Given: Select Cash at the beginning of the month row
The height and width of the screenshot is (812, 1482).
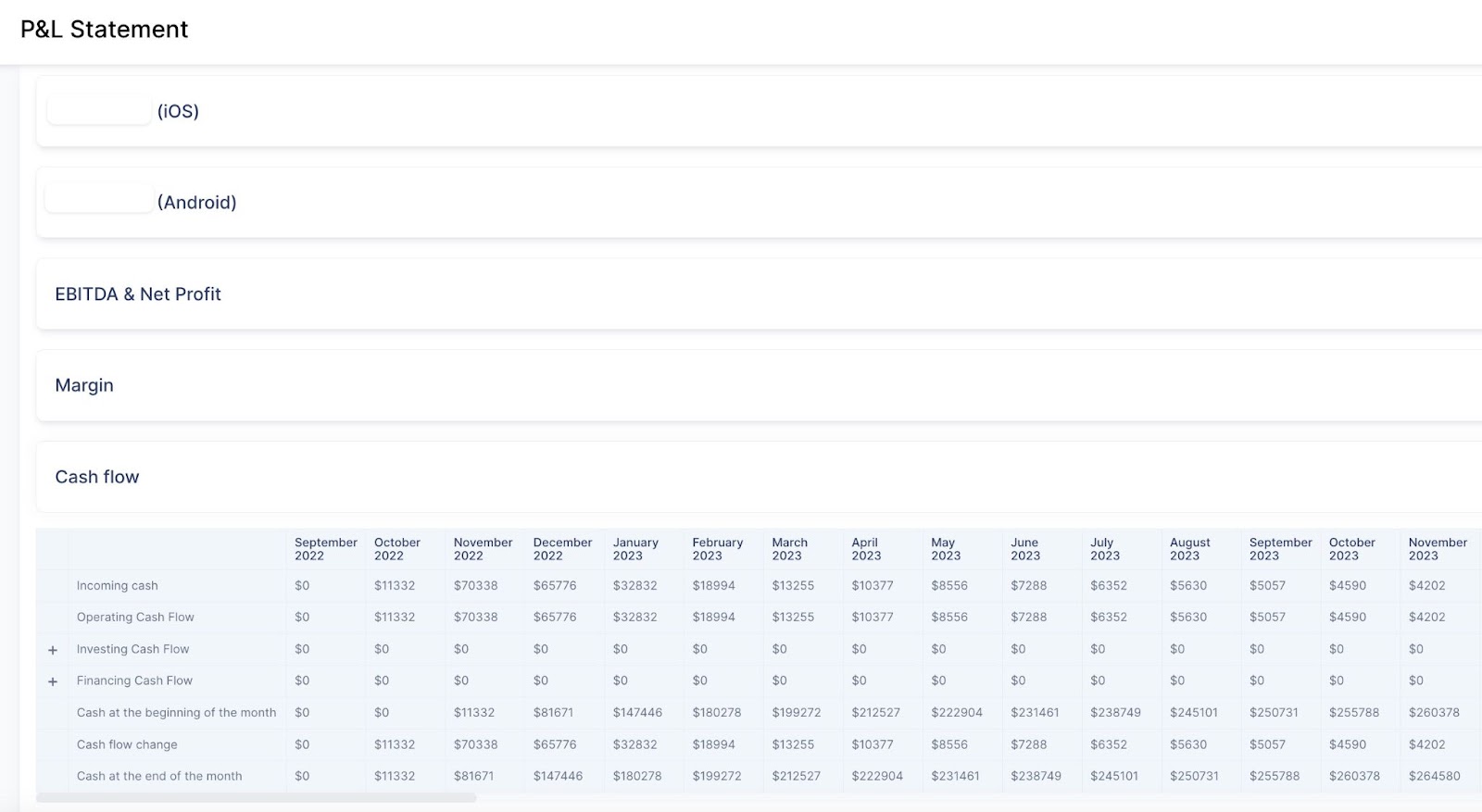Looking at the screenshot, I should pyautogui.click(x=176, y=713).
